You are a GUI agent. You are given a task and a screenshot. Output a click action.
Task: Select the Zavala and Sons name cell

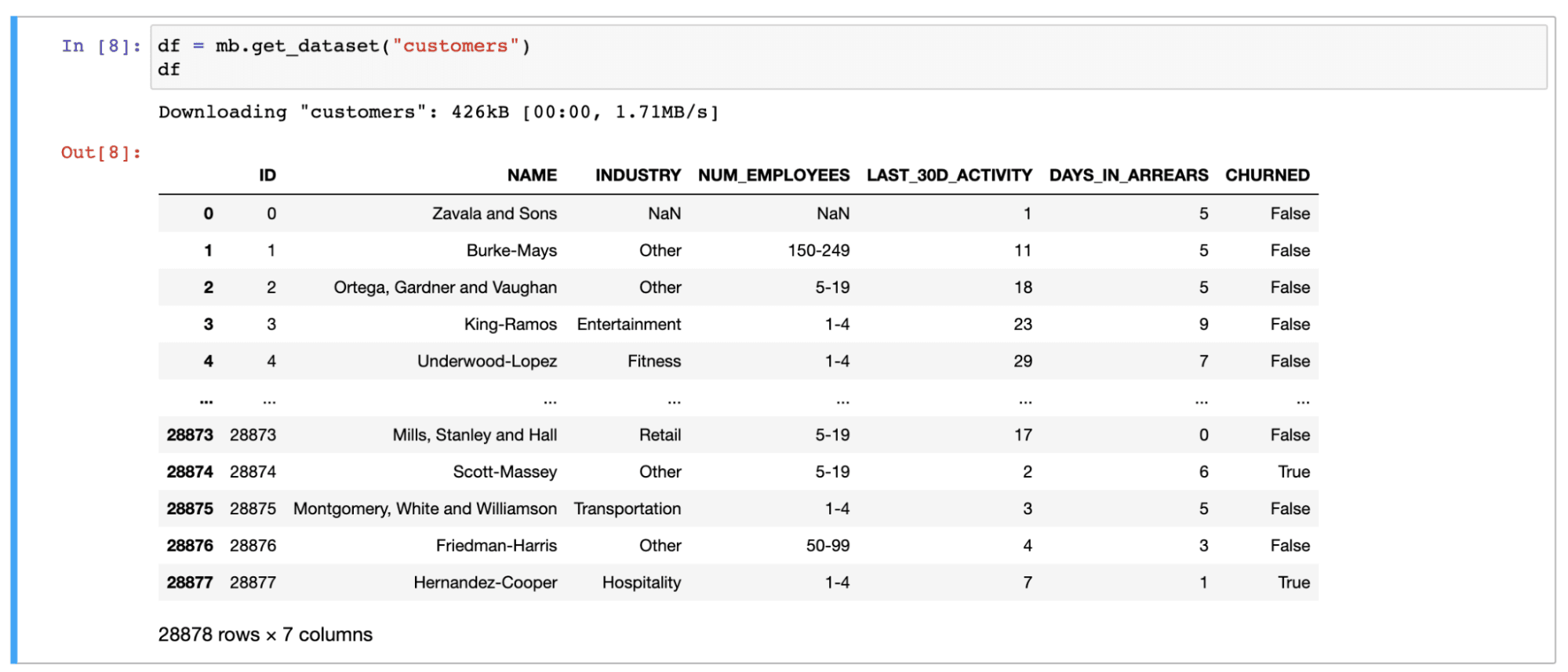494,213
